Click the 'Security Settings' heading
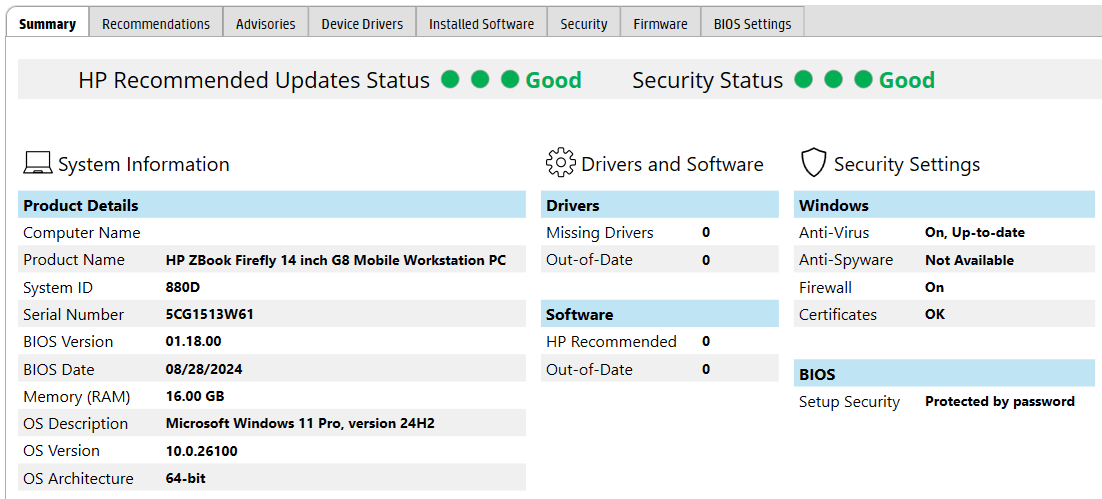1102x499 pixels. tap(907, 164)
